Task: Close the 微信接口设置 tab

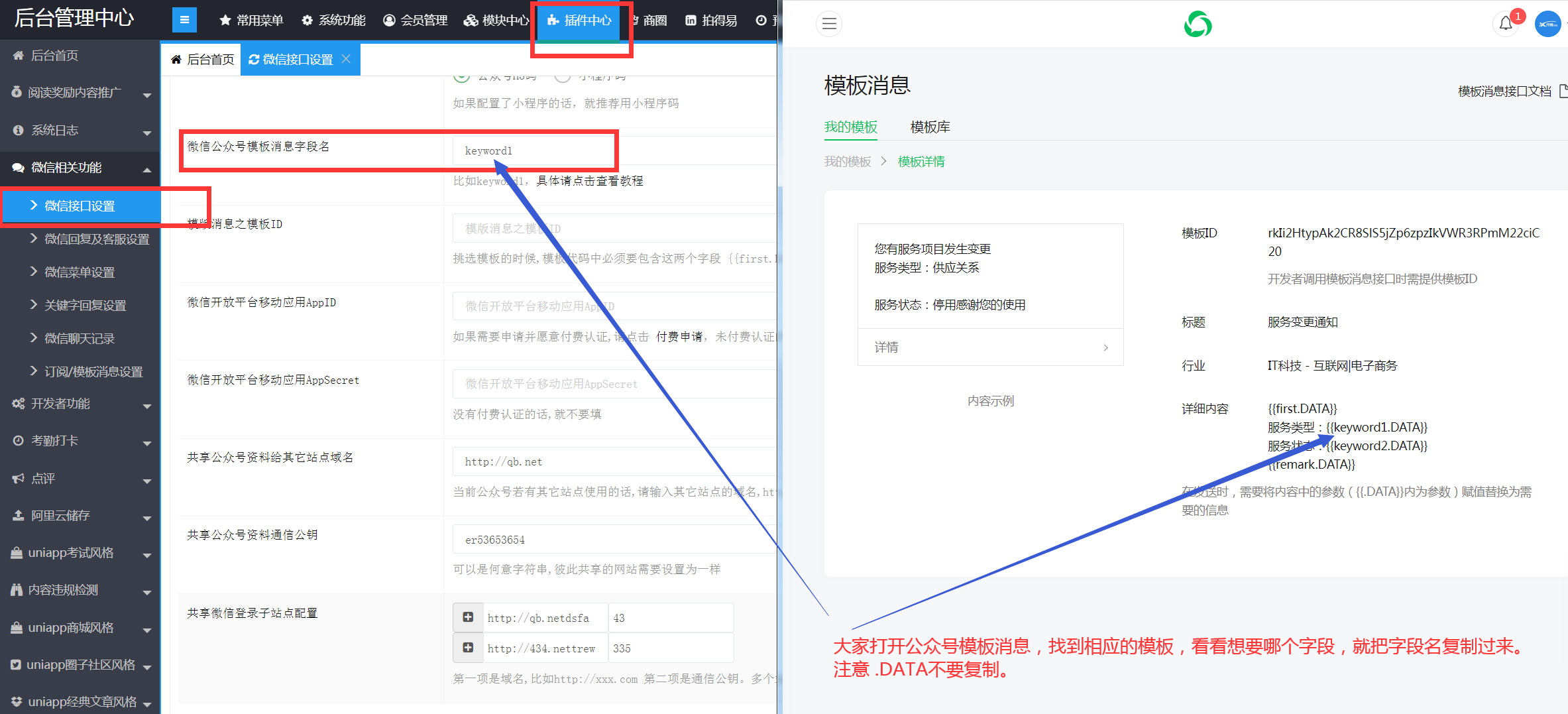Action: point(346,59)
